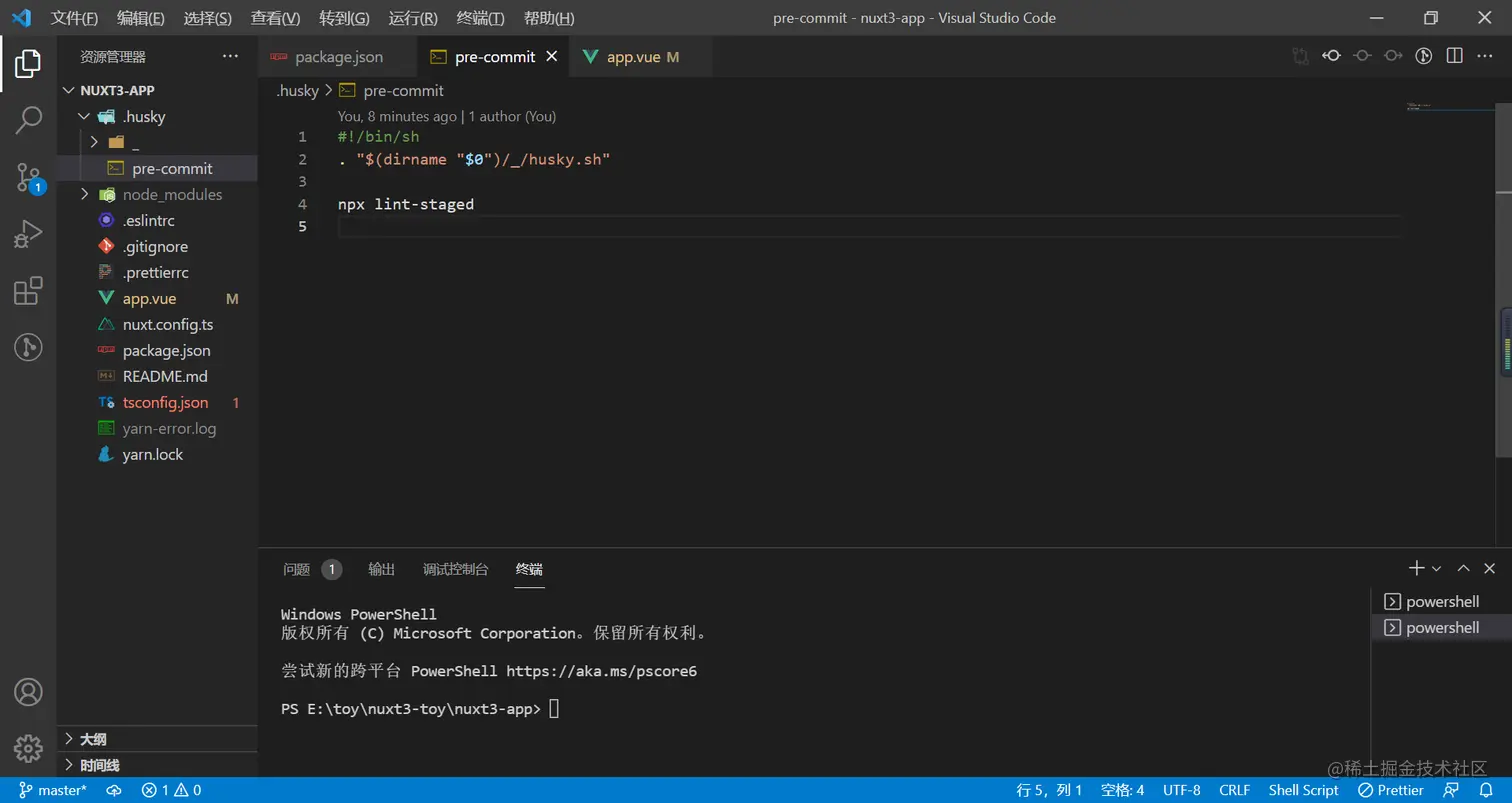Image resolution: width=1512 pixels, height=803 pixels.
Task: Open the 帮助(H) menu
Action: pos(549,18)
